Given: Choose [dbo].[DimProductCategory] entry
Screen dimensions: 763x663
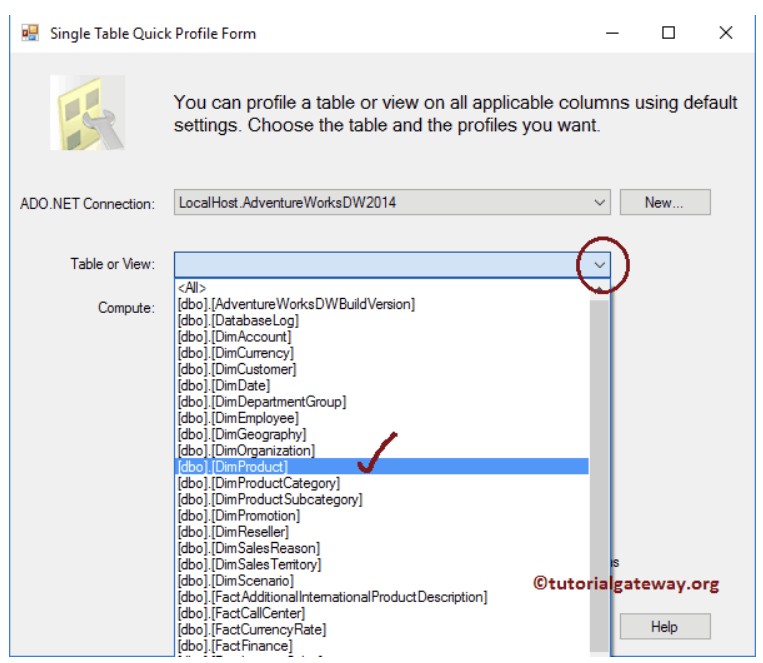Looking at the screenshot, I should (x=382, y=483).
